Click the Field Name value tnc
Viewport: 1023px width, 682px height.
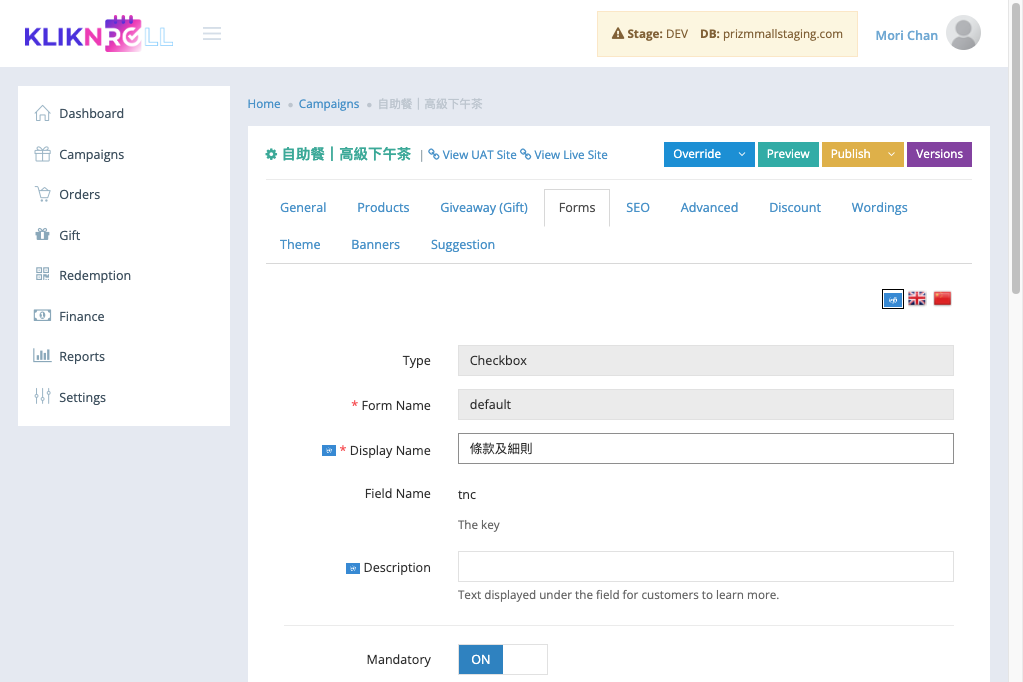click(x=467, y=495)
